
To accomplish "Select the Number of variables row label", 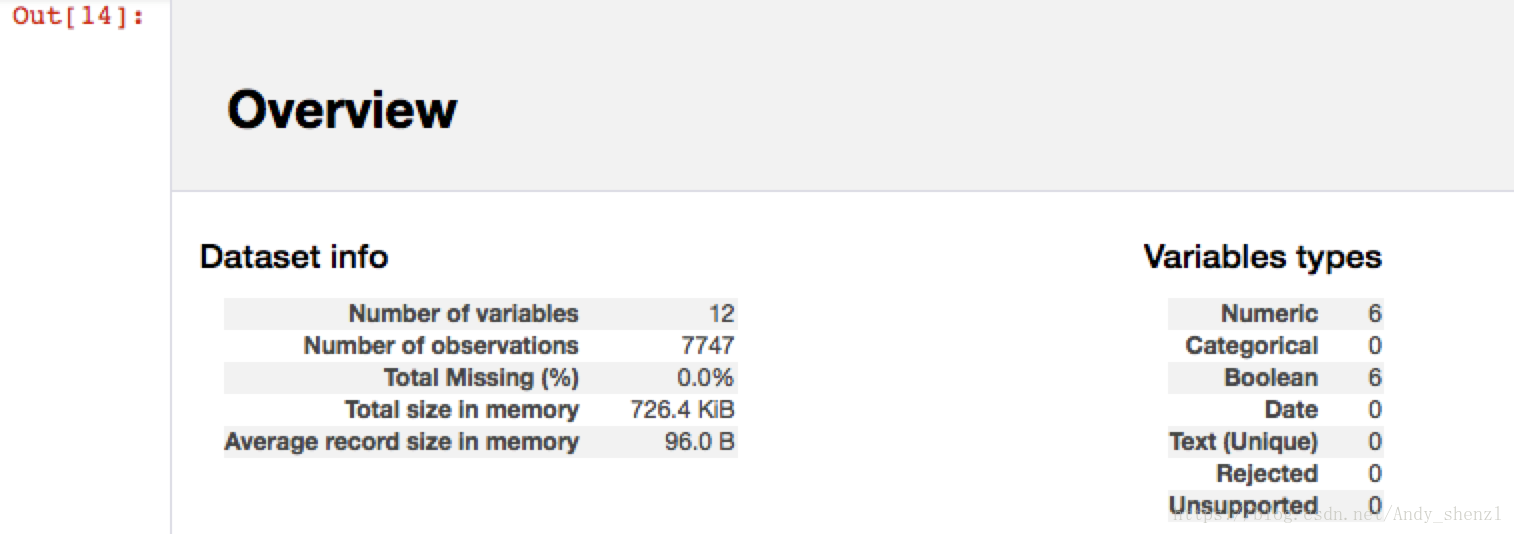I will (x=464, y=313).
